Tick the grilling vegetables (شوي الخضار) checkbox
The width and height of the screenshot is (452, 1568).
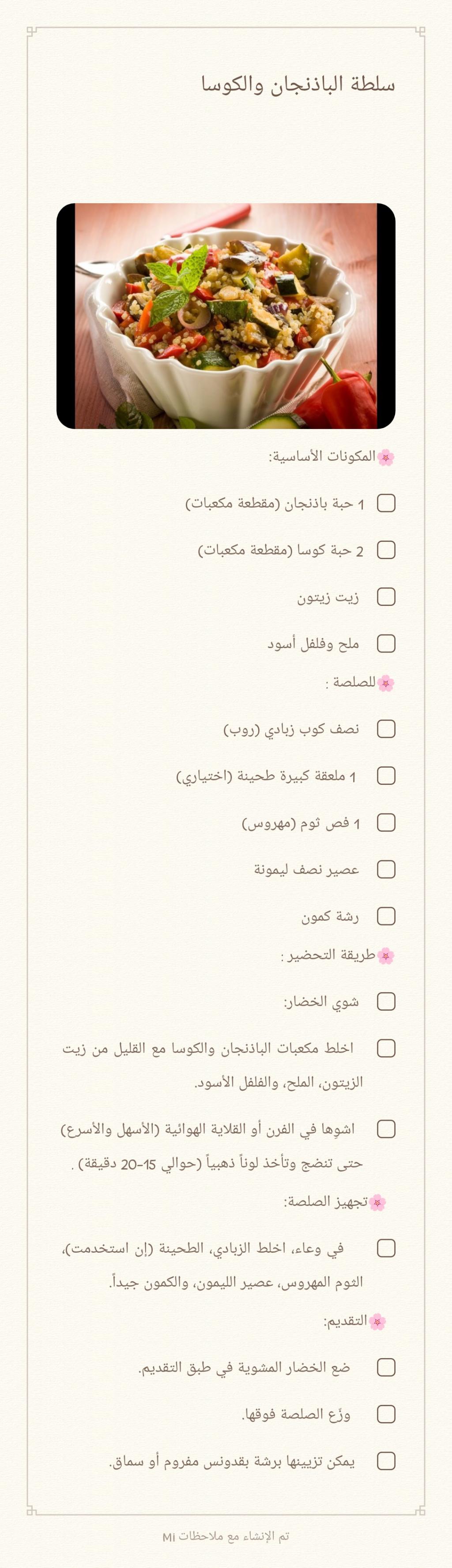click(386, 1001)
